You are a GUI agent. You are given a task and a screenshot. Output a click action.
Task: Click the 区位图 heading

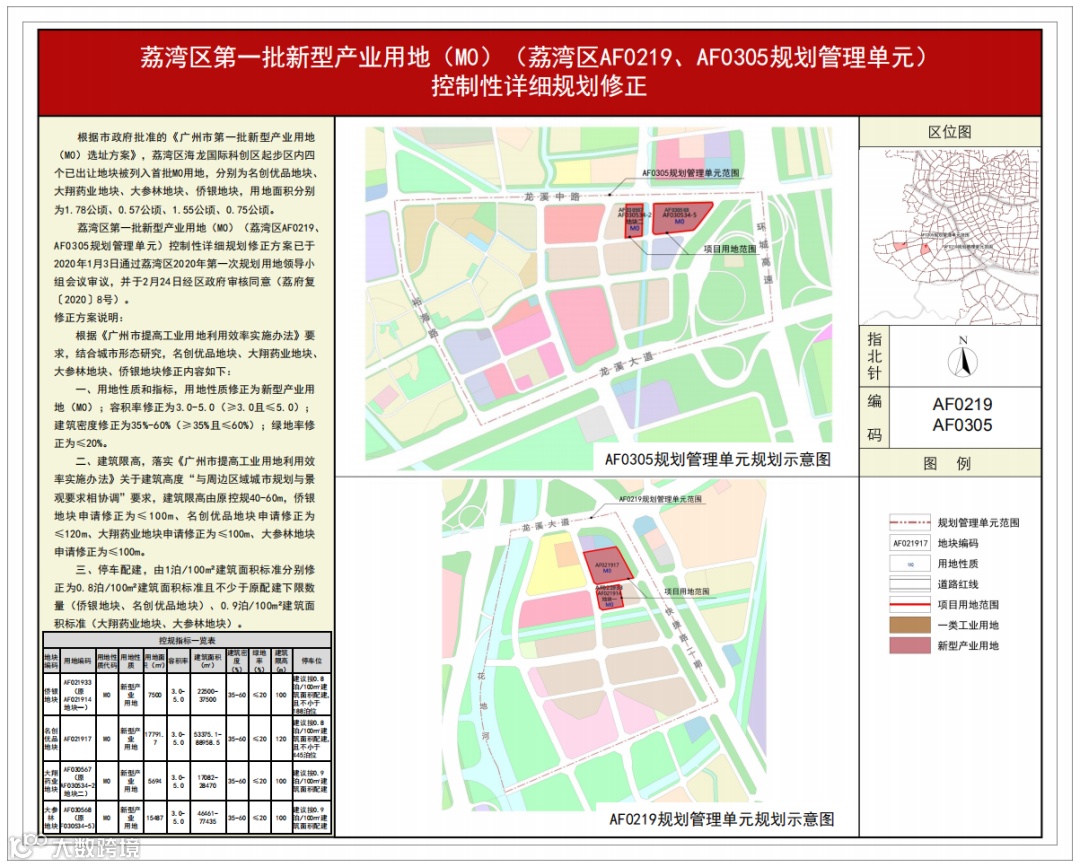click(949, 132)
